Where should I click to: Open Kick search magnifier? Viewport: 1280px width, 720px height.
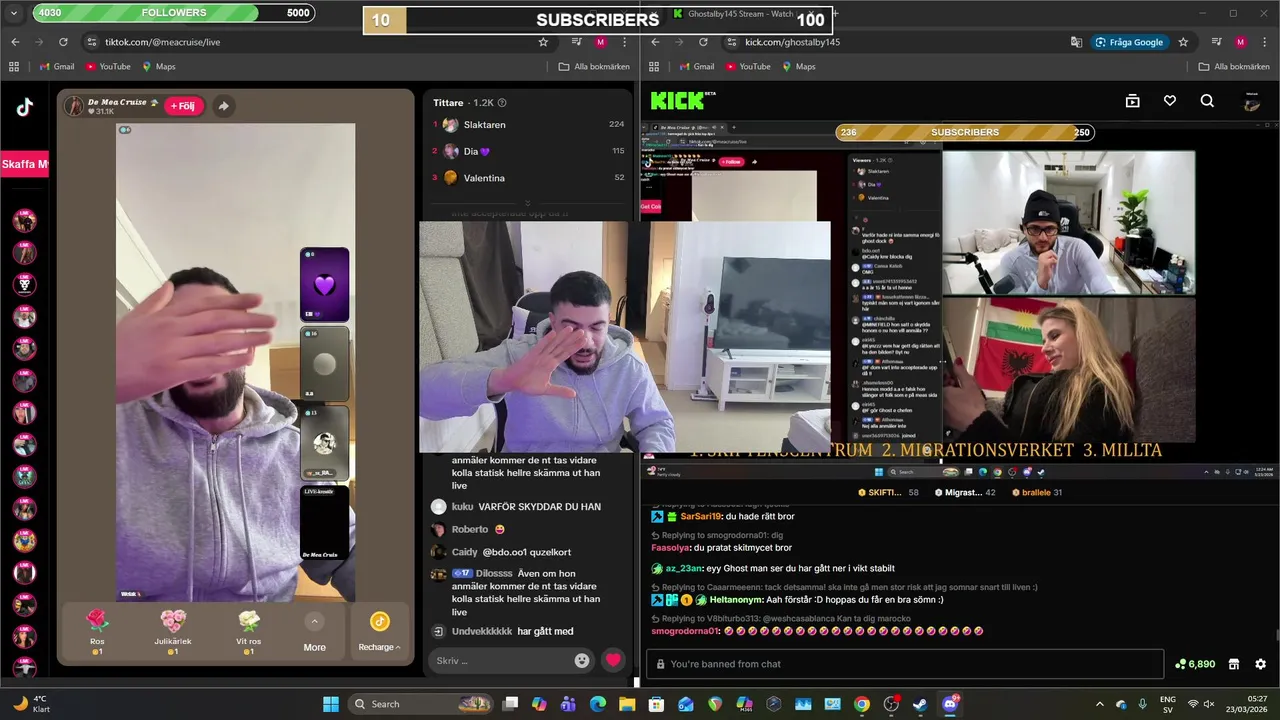pos(1207,101)
